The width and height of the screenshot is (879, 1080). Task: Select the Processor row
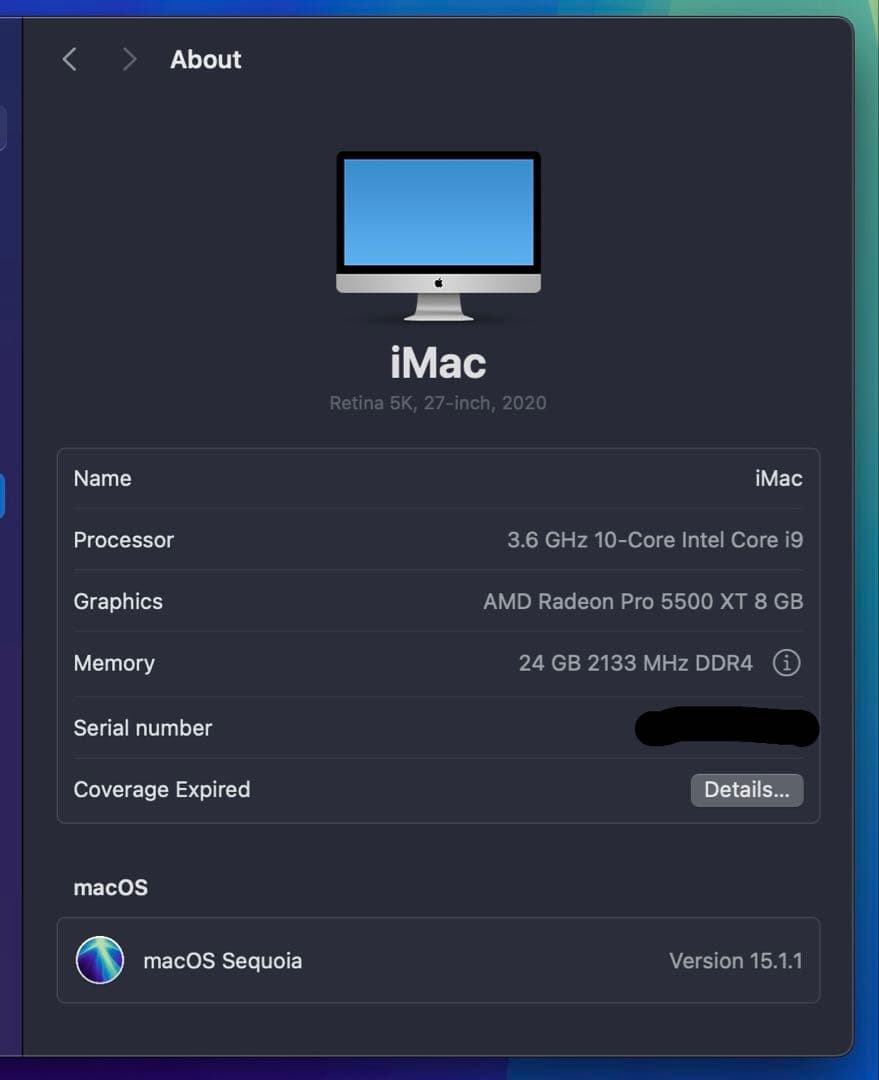438,540
